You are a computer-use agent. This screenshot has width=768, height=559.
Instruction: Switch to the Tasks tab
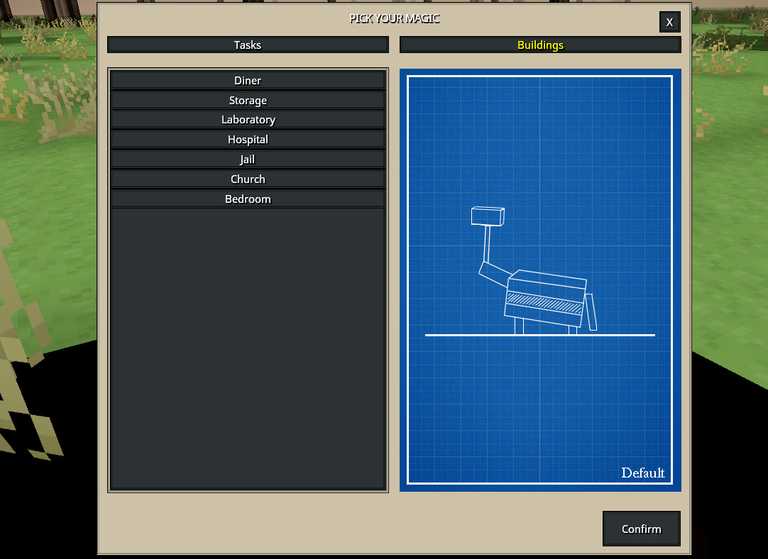point(248,45)
